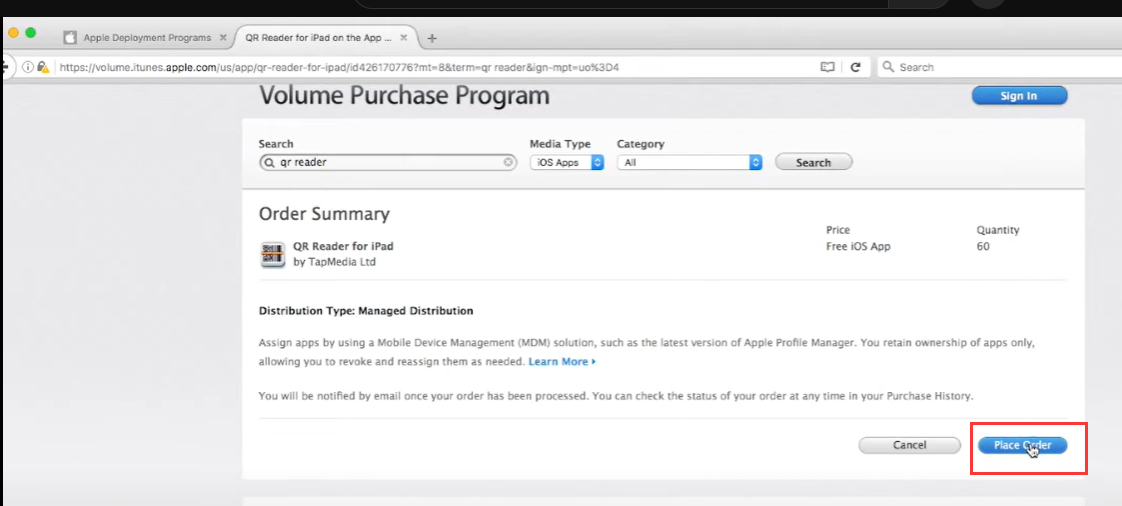1122x506 pixels.
Task: Focus the qr reader search input
Action: (x=389, y=162)
